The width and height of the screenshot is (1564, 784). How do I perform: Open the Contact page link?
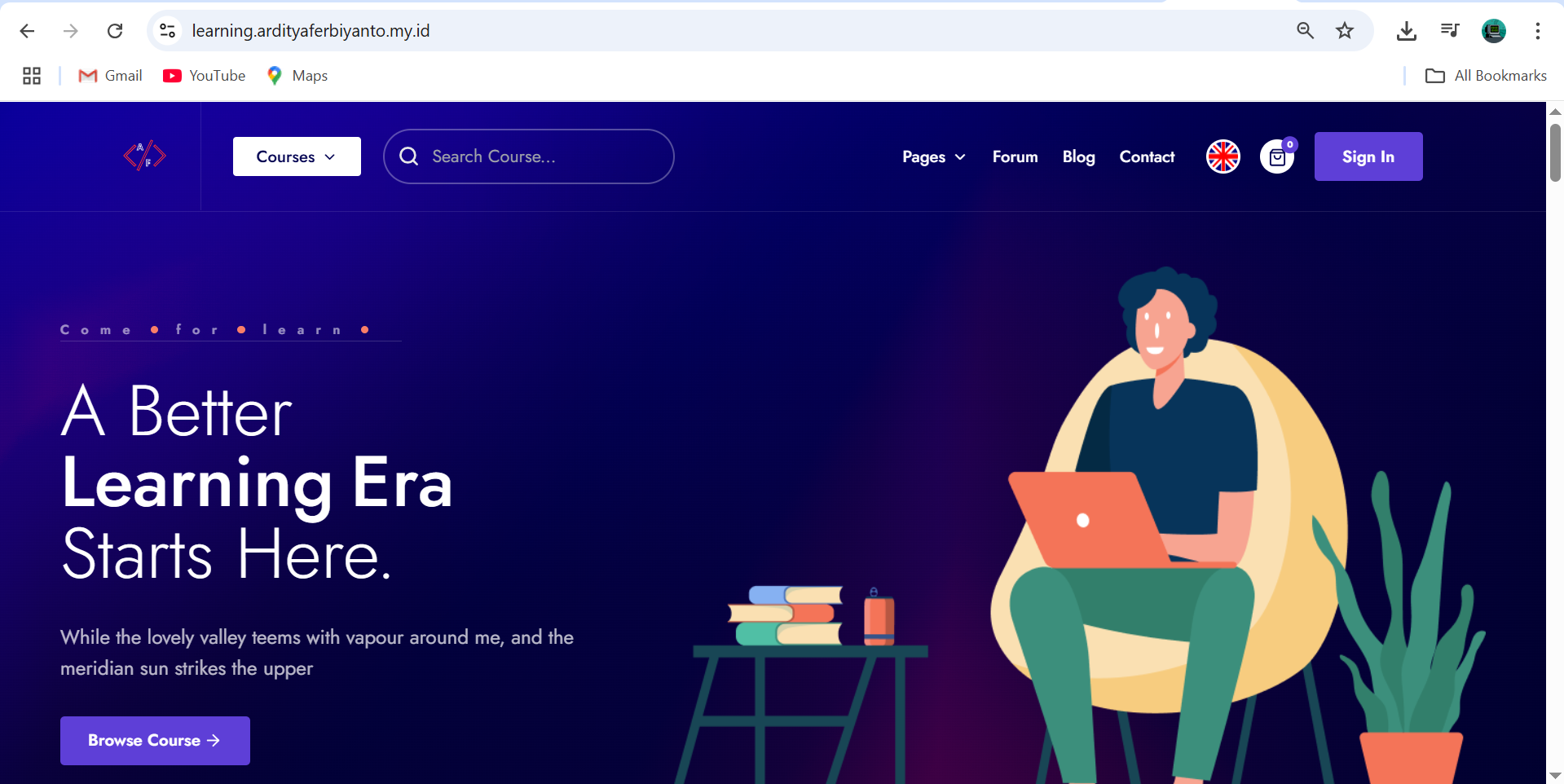1147,156
